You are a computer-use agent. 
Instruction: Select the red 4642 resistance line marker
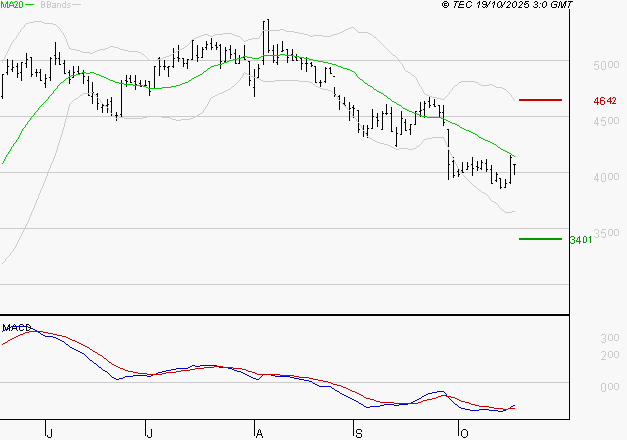[x=540, y=100]
